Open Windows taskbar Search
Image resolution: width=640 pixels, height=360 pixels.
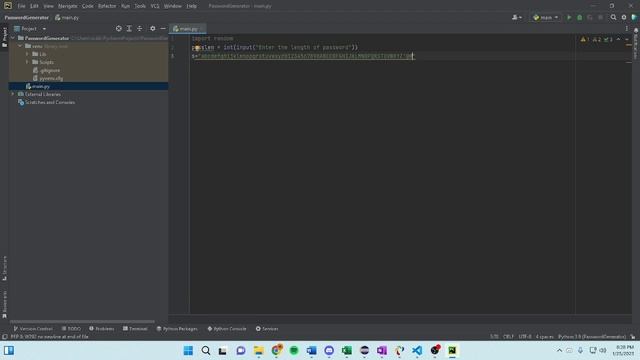coord(206,351)
